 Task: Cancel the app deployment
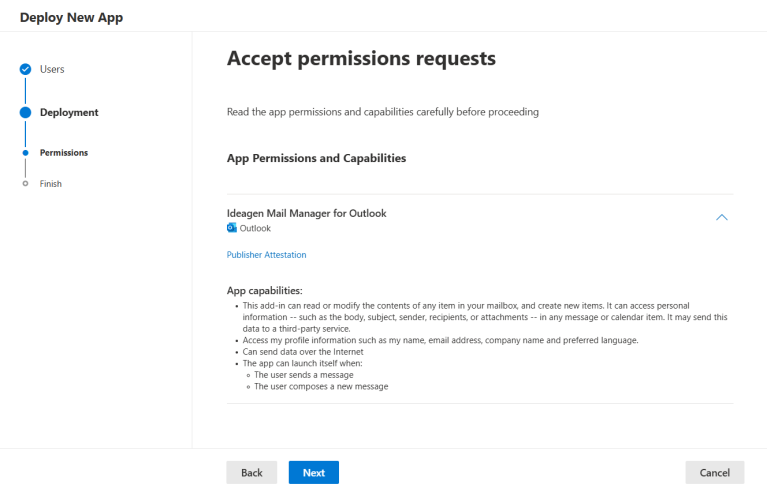pos(714,472)
